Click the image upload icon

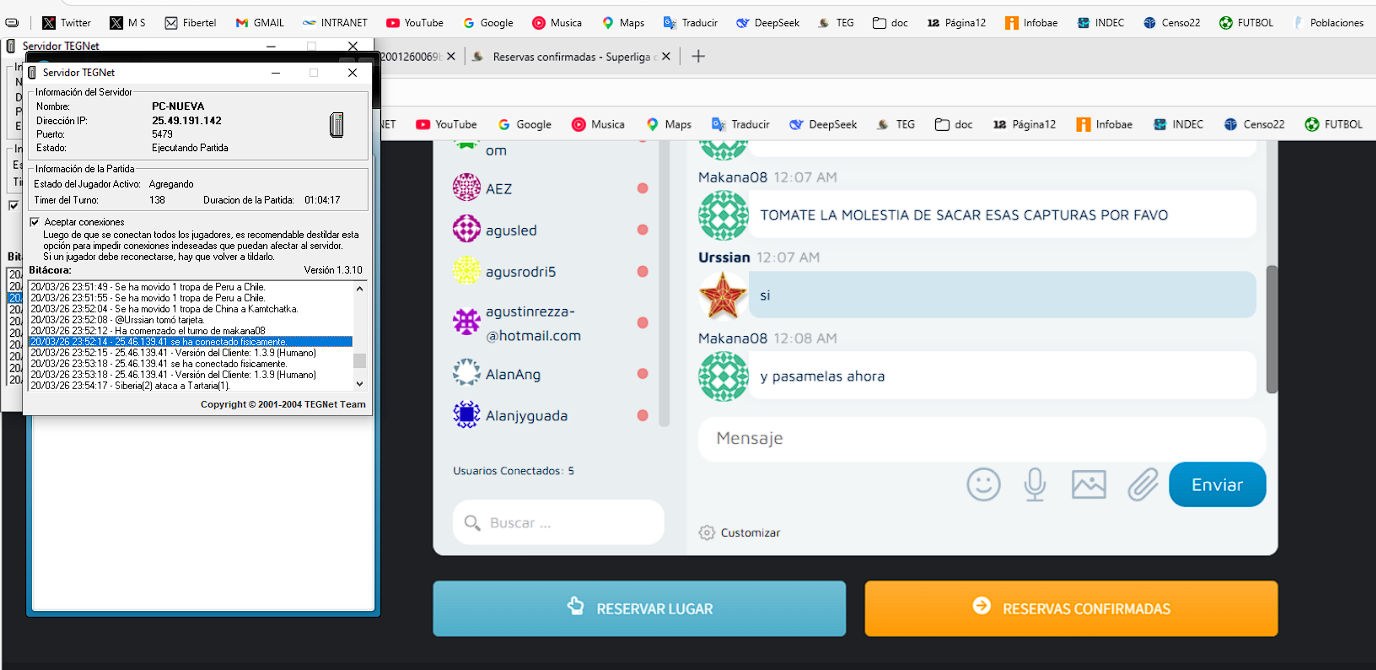pos(1088,484)
